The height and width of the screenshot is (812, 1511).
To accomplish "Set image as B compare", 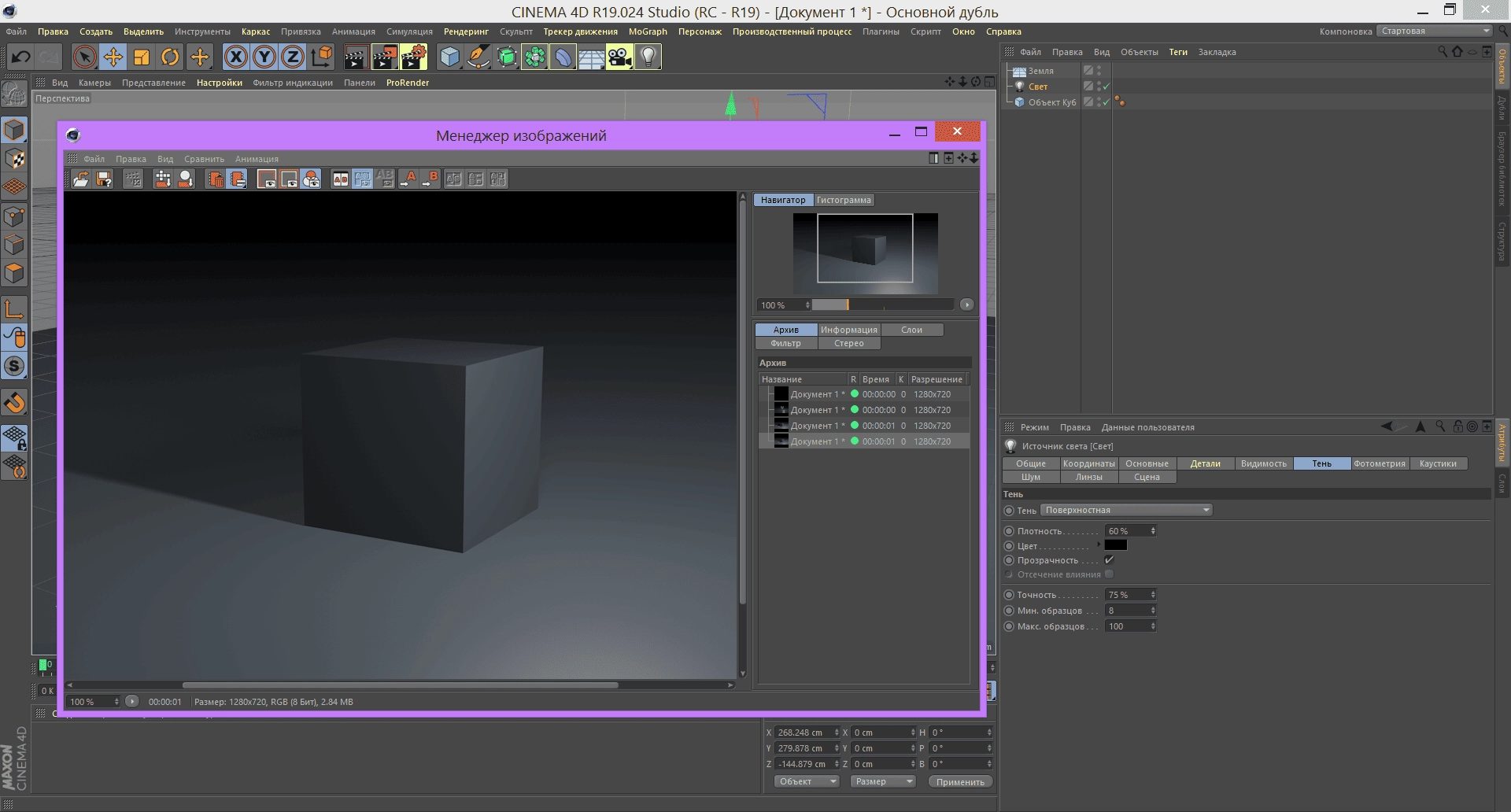I will (x=430, y=179).
